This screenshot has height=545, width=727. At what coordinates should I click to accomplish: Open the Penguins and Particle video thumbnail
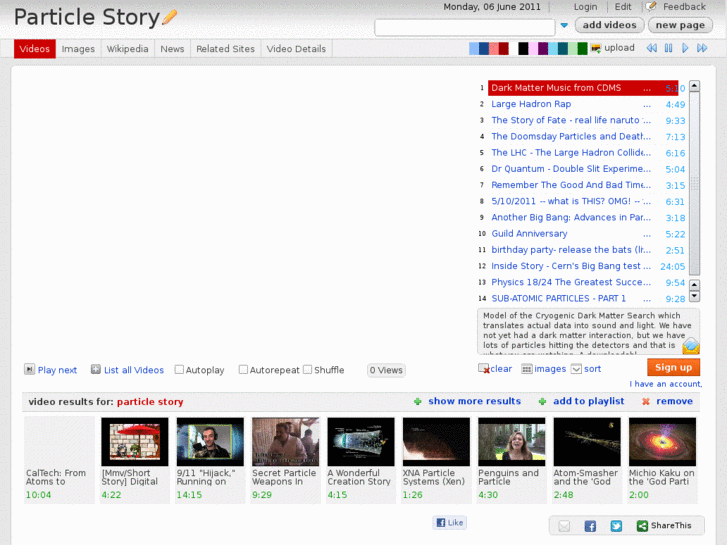point(511,442)
